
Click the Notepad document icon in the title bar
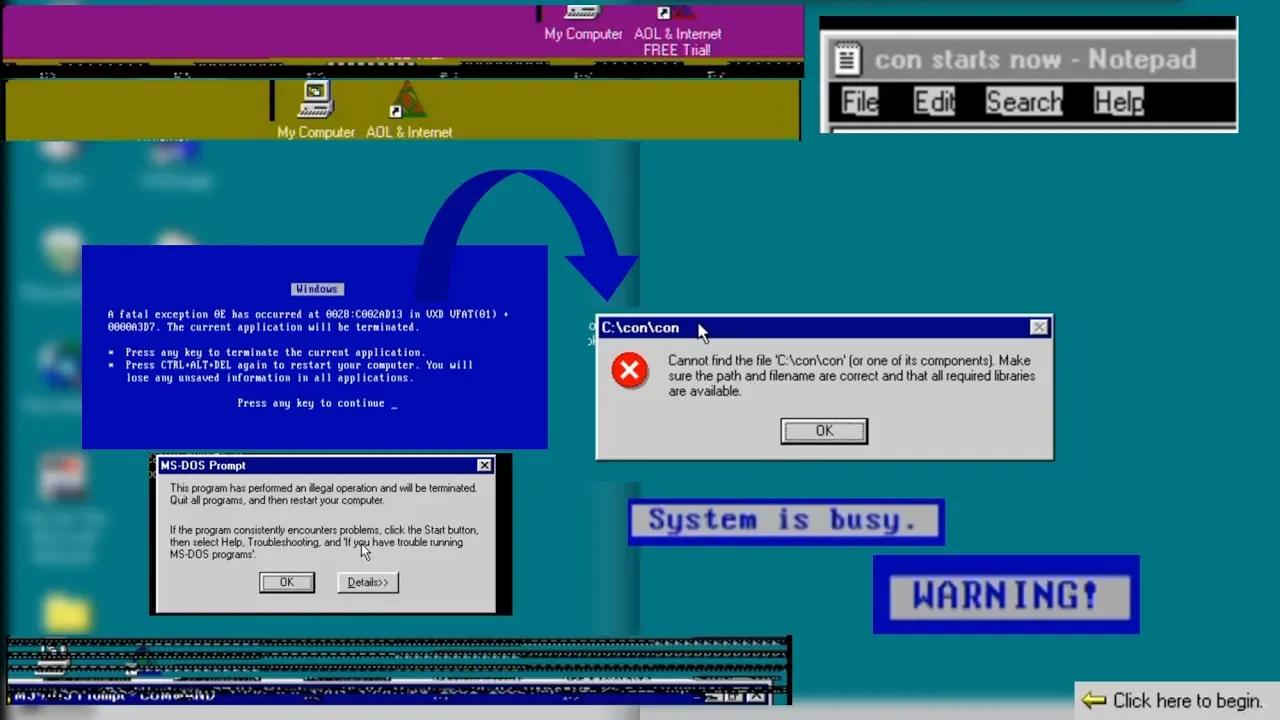846,58
